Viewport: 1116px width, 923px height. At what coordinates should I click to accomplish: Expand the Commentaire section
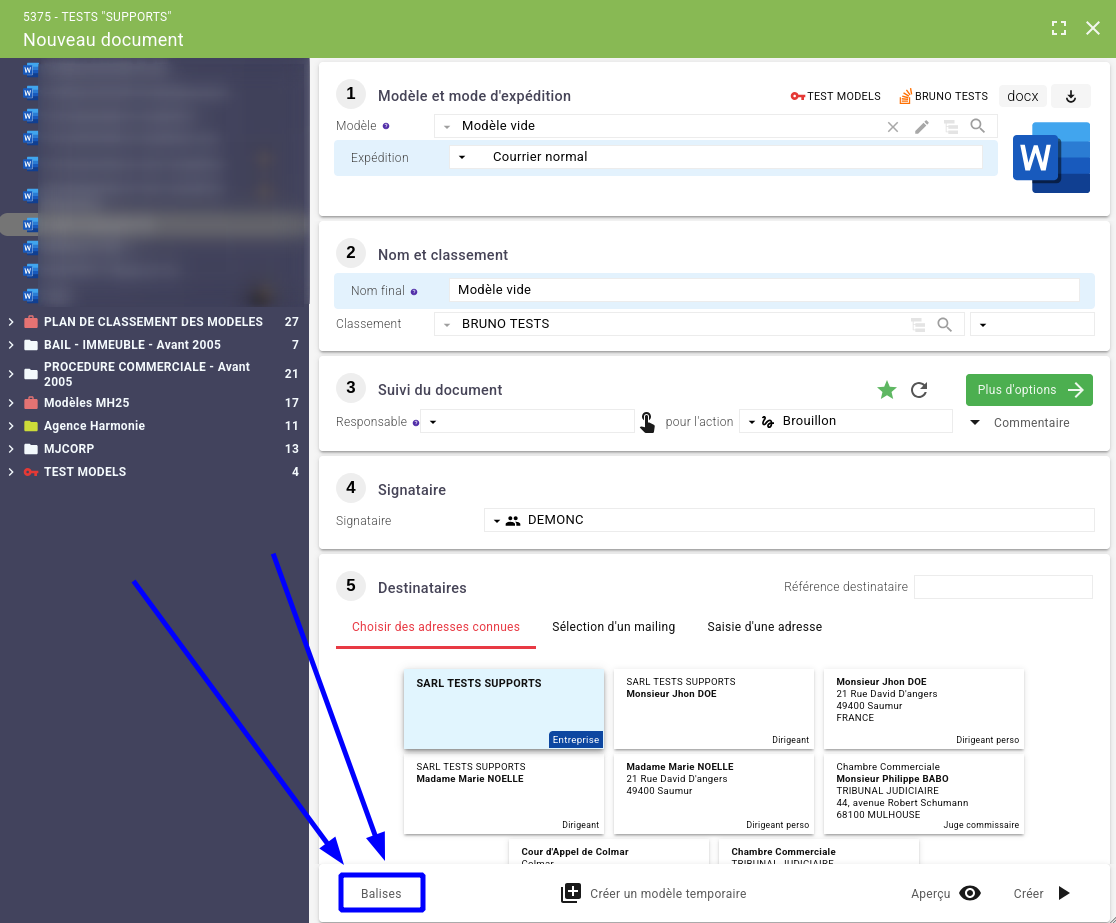pyautogui.click(x=1020, y=423)
